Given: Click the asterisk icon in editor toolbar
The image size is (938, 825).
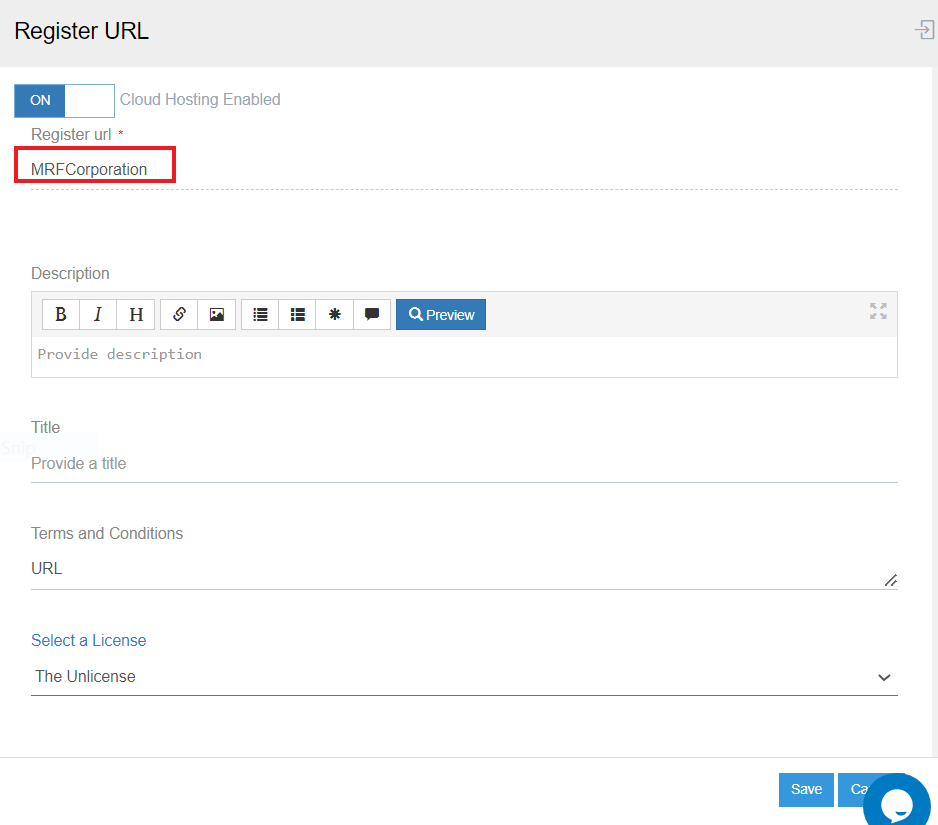Looking at the screenshot, I should click(334, 314).
